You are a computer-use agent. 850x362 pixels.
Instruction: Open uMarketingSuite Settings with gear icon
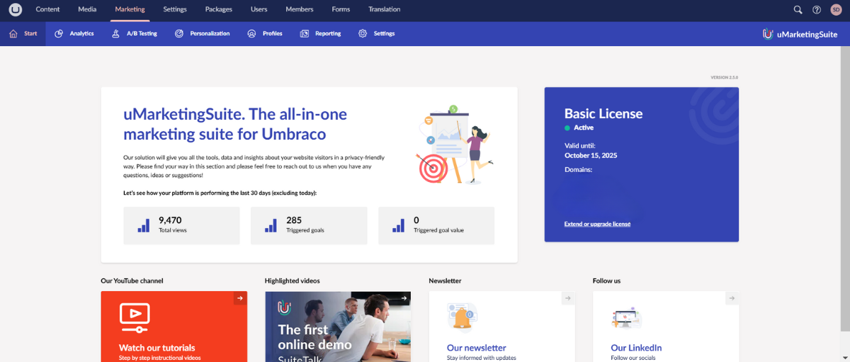click(x=377, y=34)
